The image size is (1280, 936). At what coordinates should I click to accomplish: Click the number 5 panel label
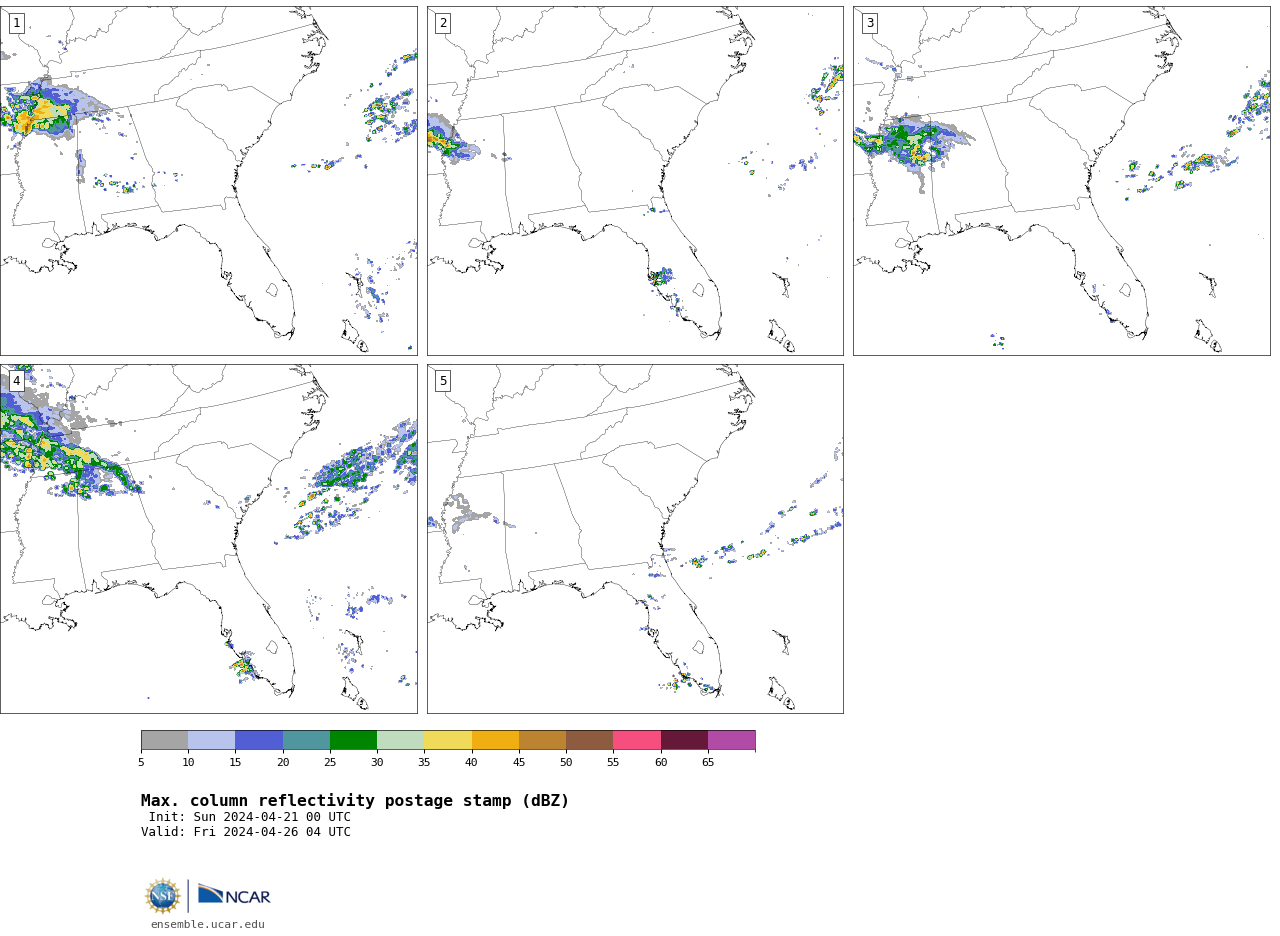click(x=443, y=381)
